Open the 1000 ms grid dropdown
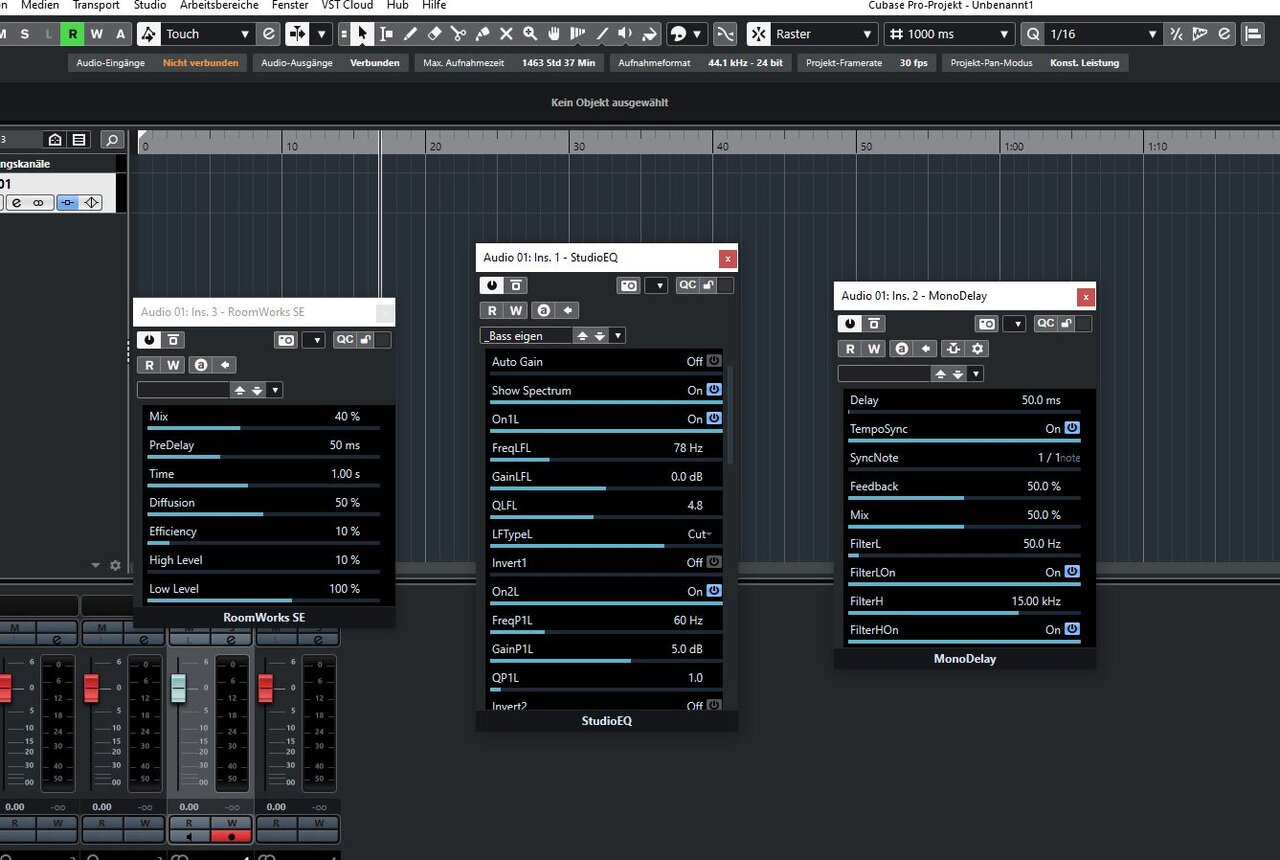 click(1005, 34)
